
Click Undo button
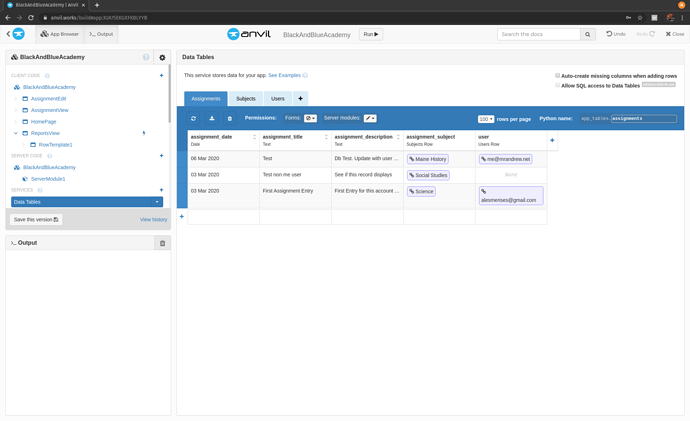(x=616, y=34)
